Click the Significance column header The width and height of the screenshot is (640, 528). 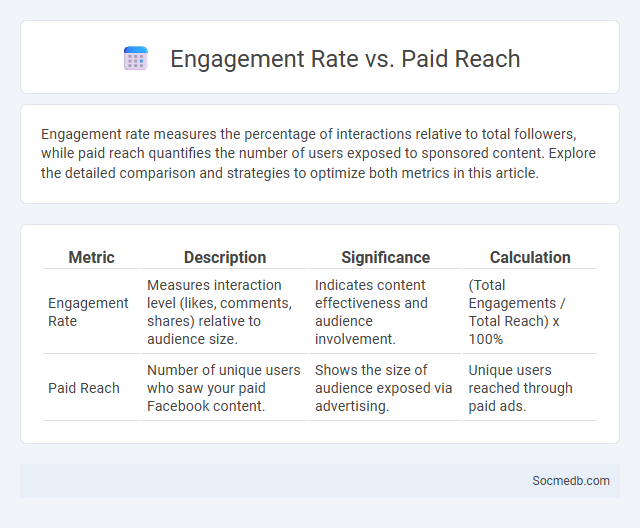coord(385,257)
